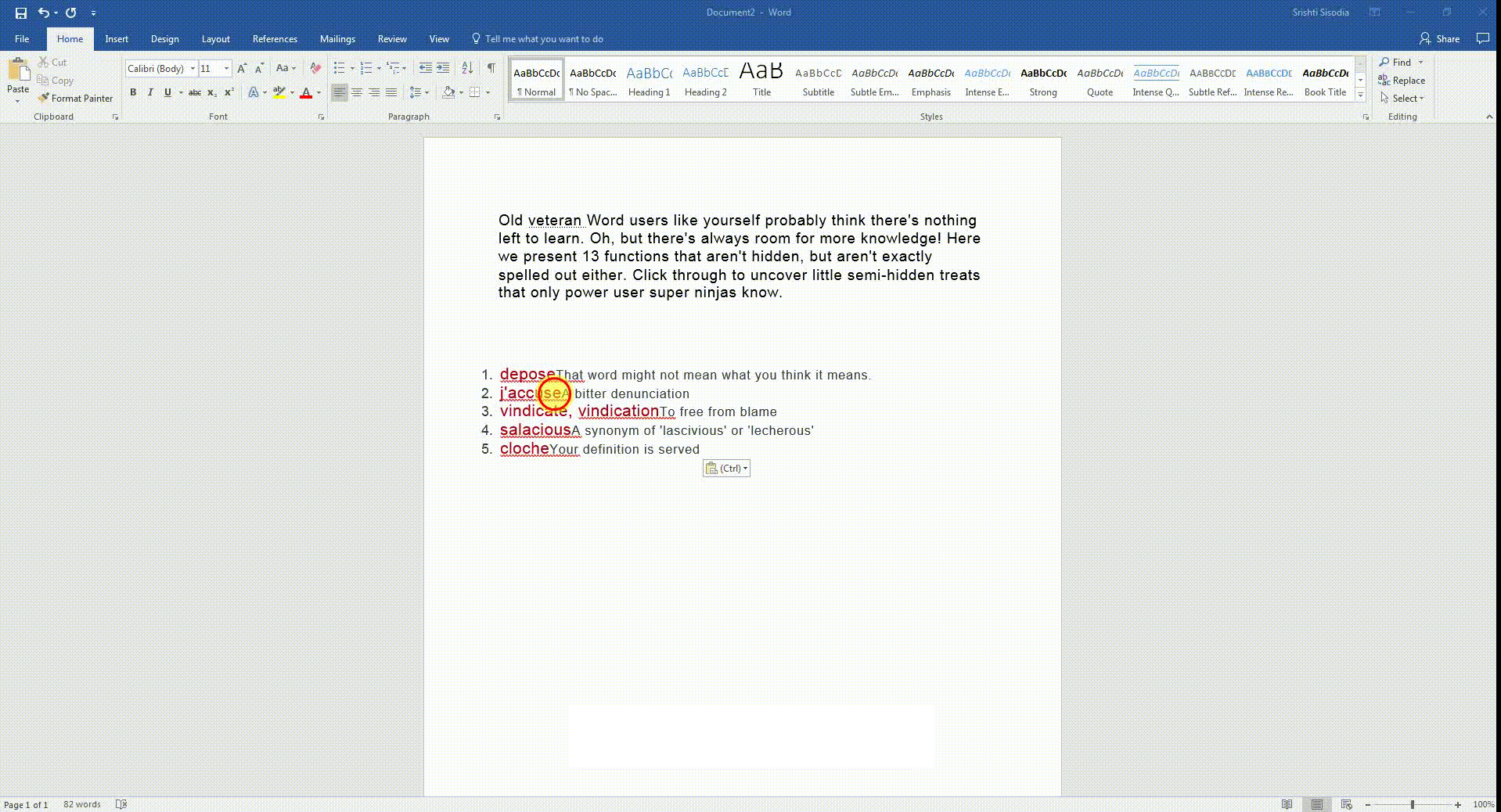The height and width of the screenshot is (812, 1501).
Task: Toggle Italic formatting
Action: click(150, 92)
